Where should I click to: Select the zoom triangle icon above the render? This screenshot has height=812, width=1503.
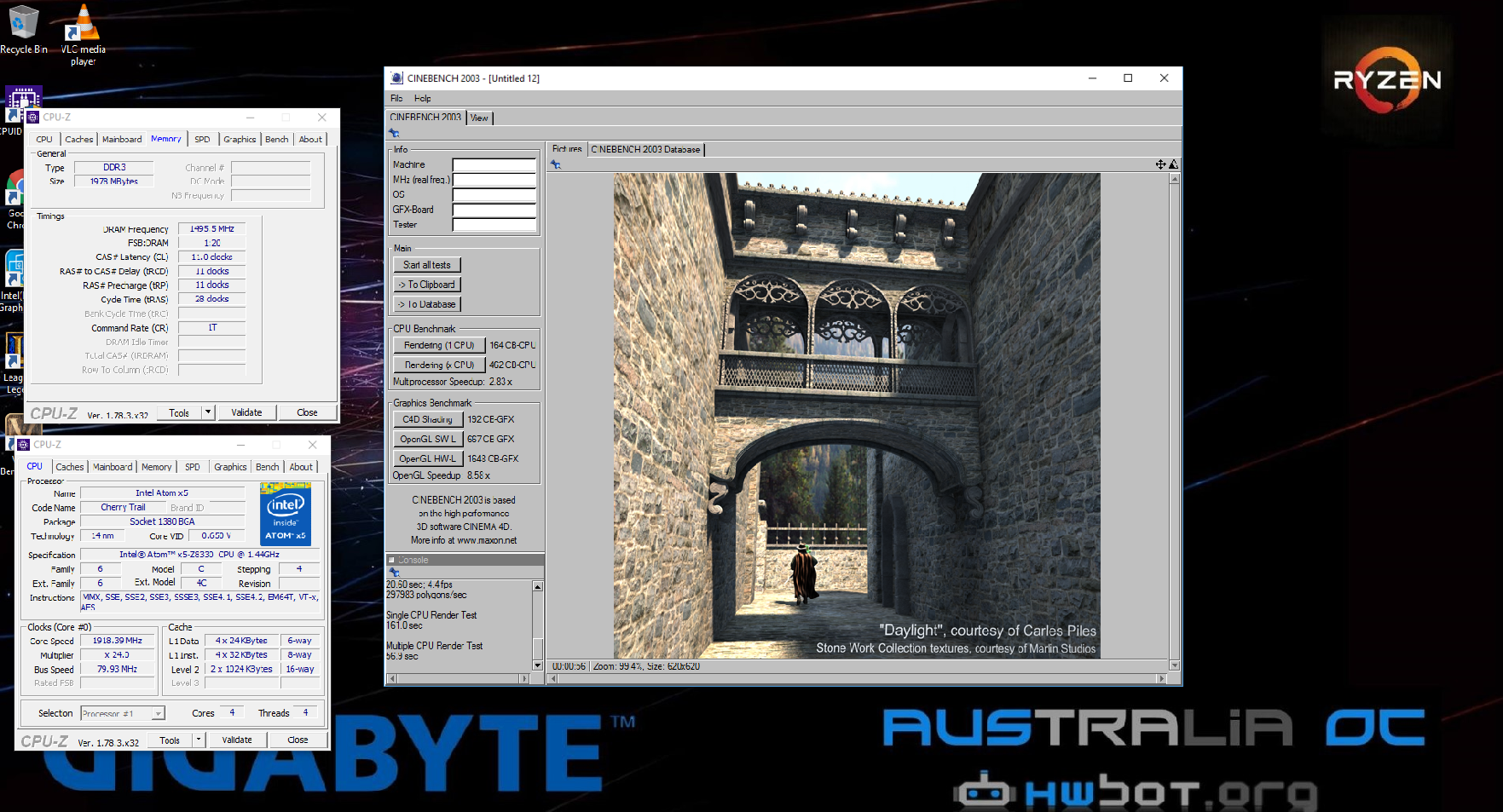1173,164
